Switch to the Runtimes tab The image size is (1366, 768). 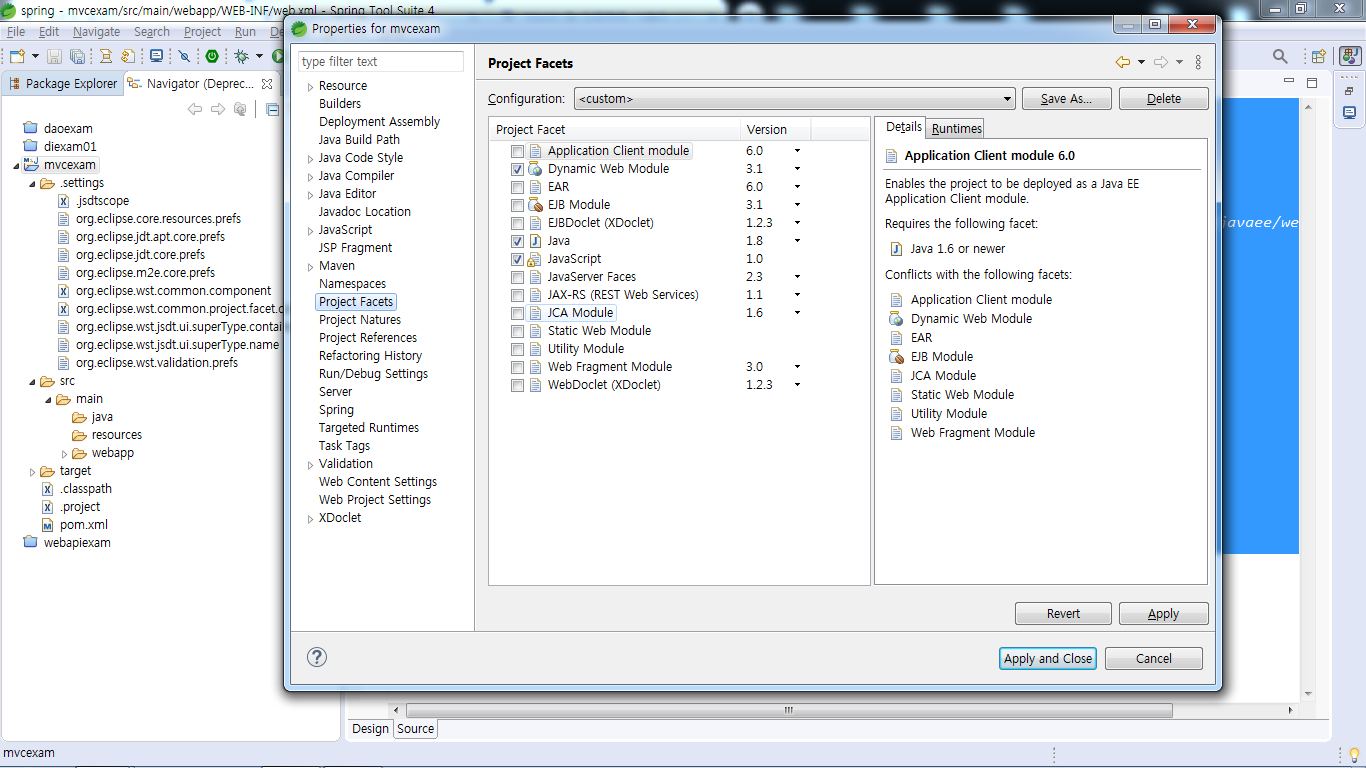[956, 128]
